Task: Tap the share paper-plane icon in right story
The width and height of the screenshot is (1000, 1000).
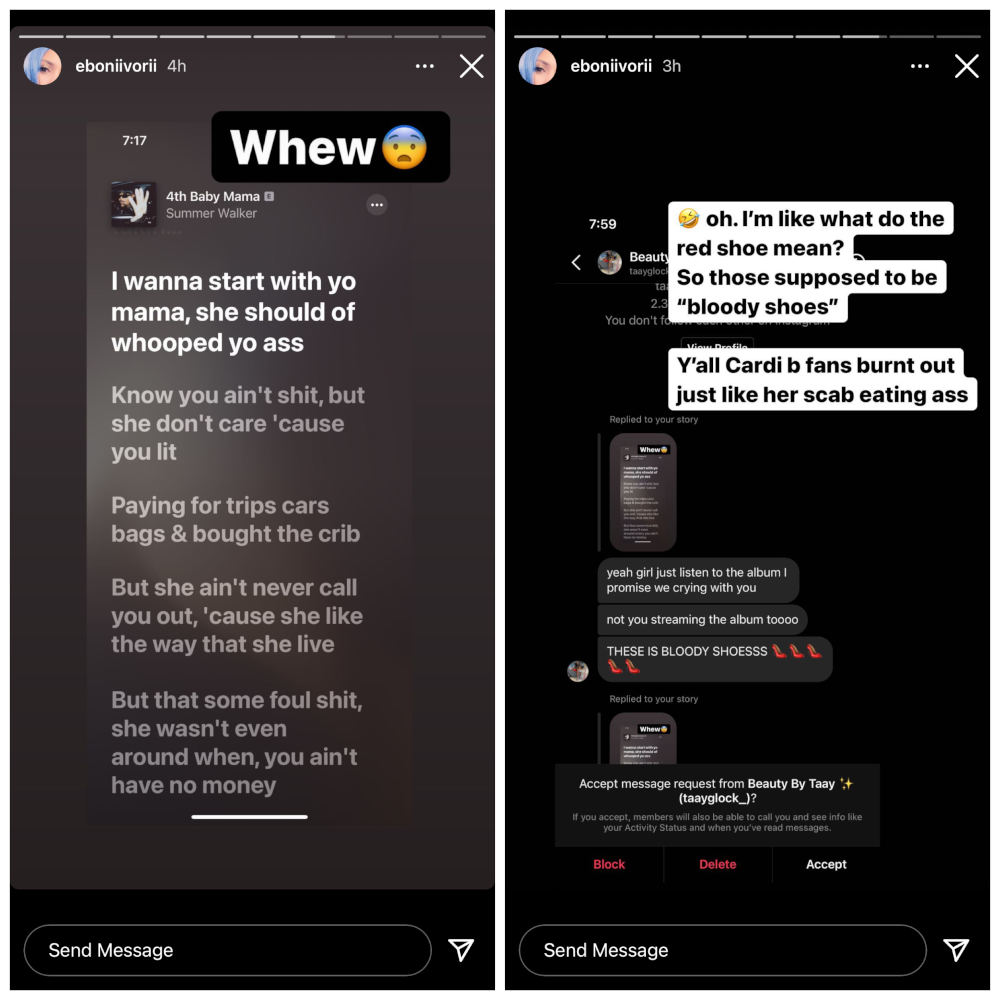Action: pos(956,950)
